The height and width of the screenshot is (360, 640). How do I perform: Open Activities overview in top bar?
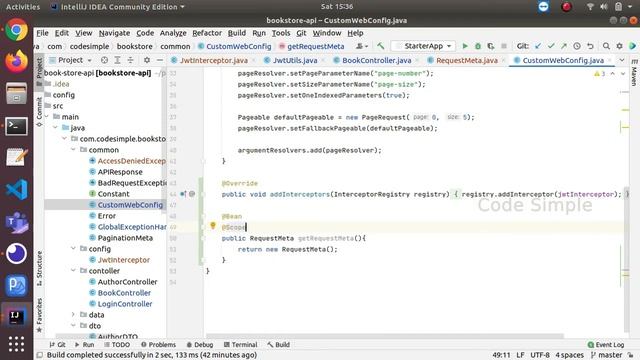(x=23, y=7)
